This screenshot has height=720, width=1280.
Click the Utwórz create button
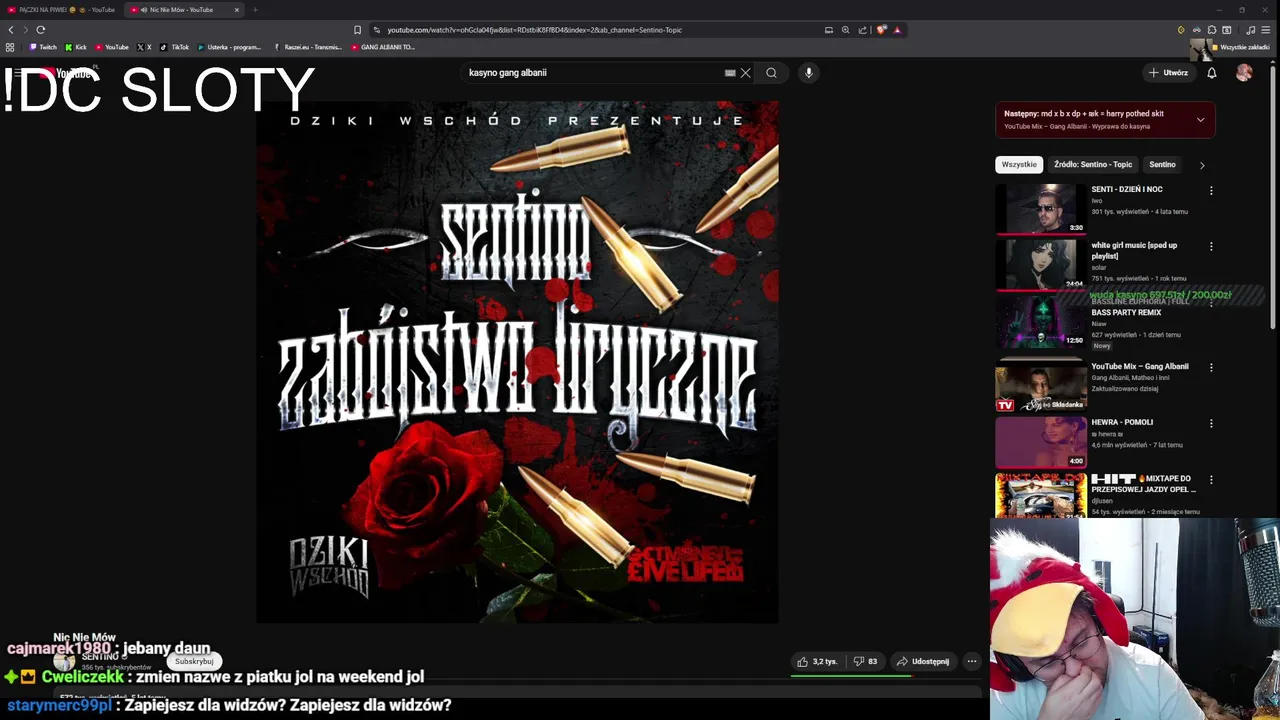(1168, 73)
